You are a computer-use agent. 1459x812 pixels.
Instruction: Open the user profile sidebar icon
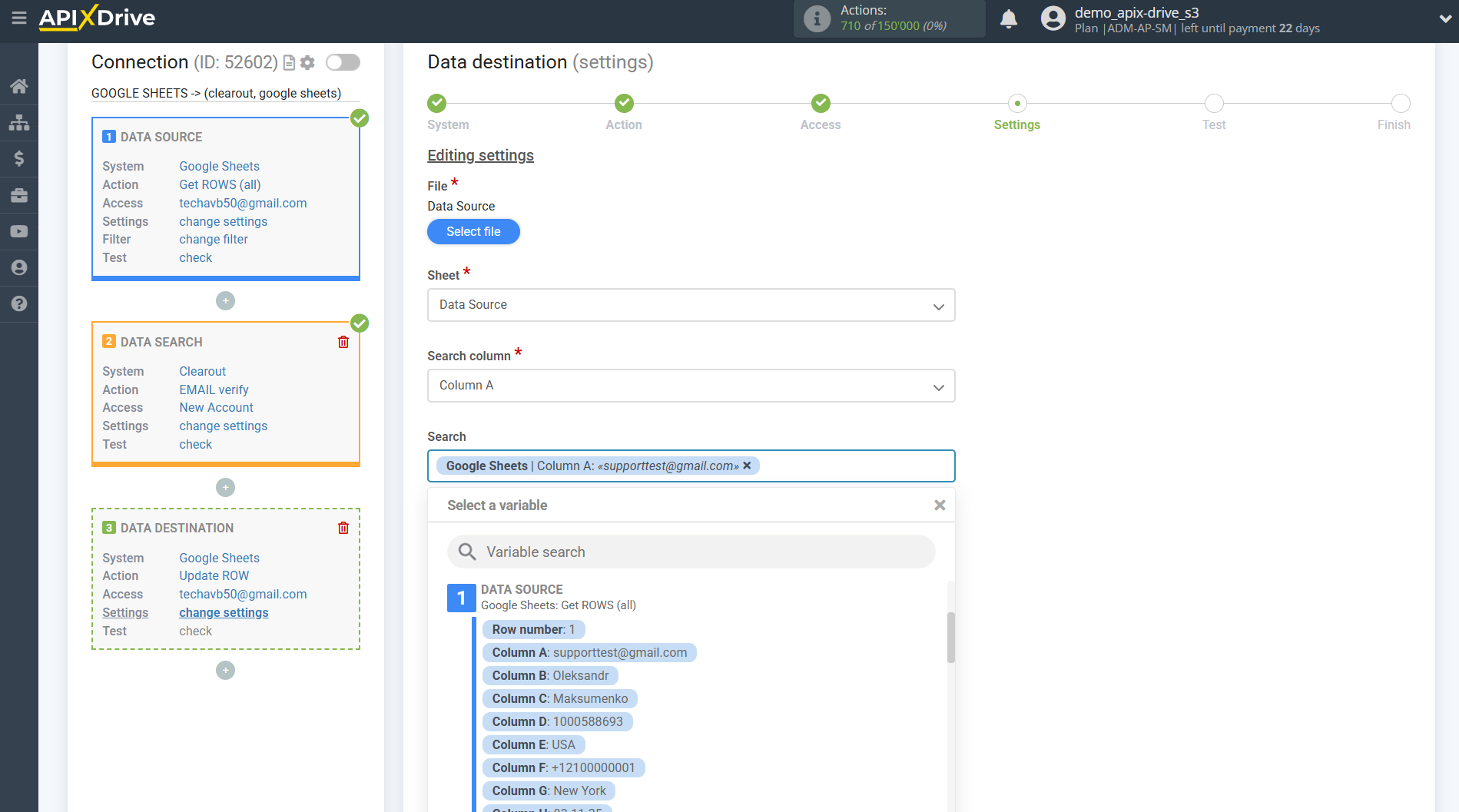click(19, 267)
